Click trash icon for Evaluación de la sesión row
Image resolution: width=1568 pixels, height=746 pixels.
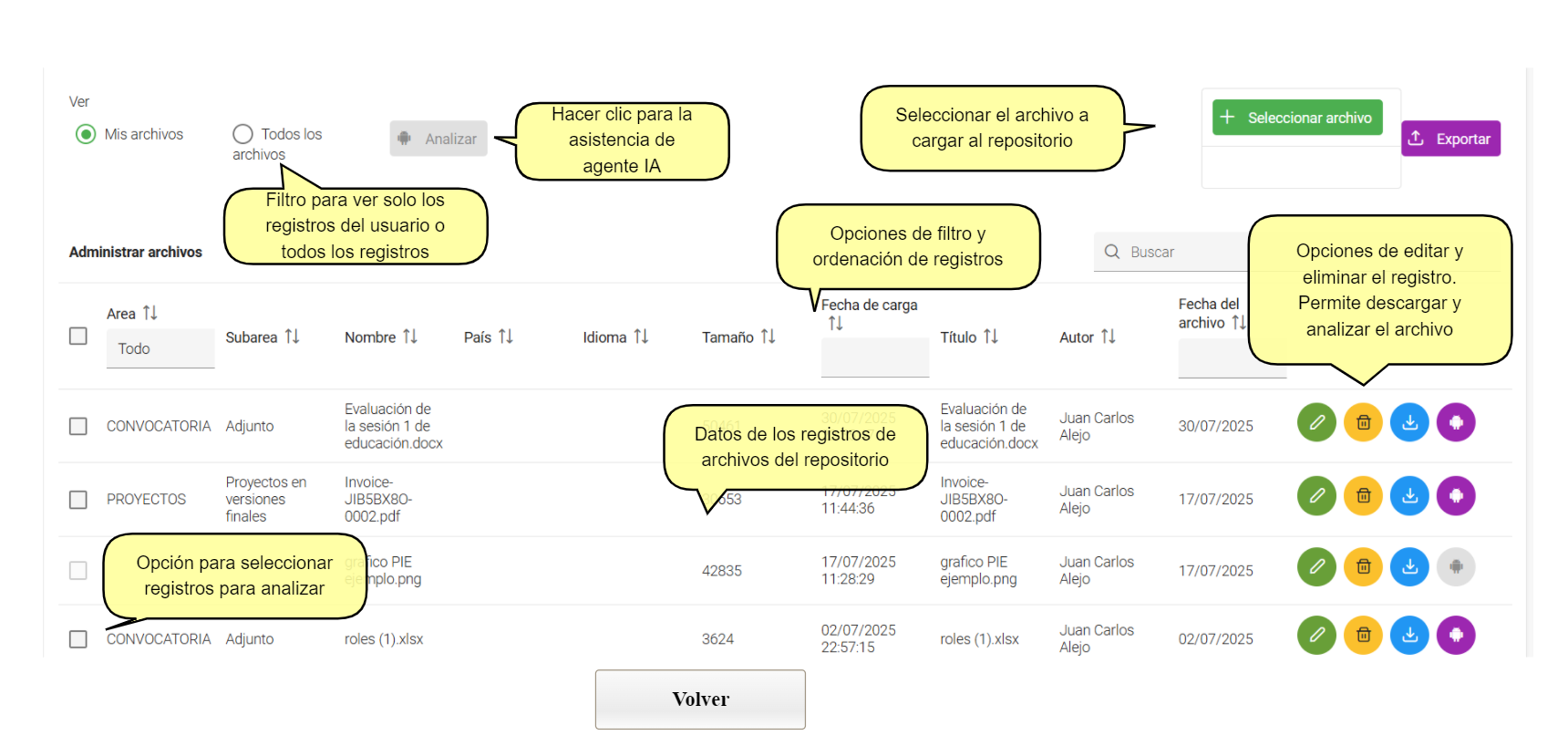[x=1363, y=423]
